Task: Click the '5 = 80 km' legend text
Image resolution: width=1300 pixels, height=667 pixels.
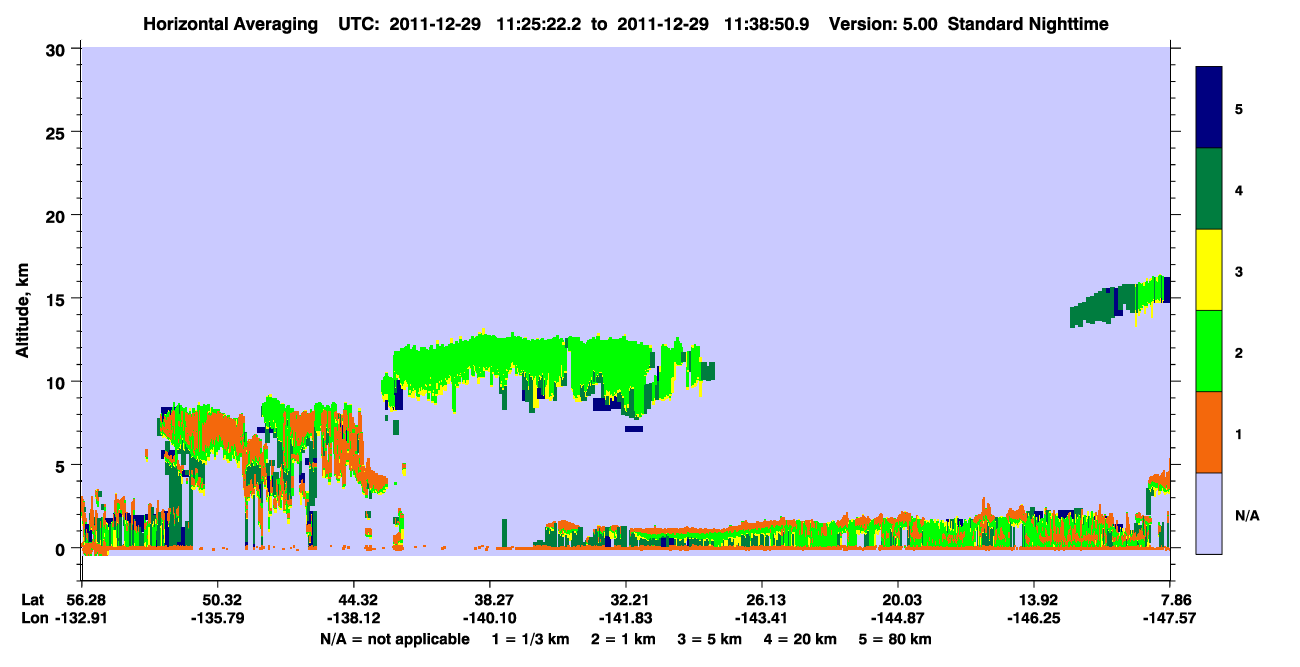Action: [895, 639]
